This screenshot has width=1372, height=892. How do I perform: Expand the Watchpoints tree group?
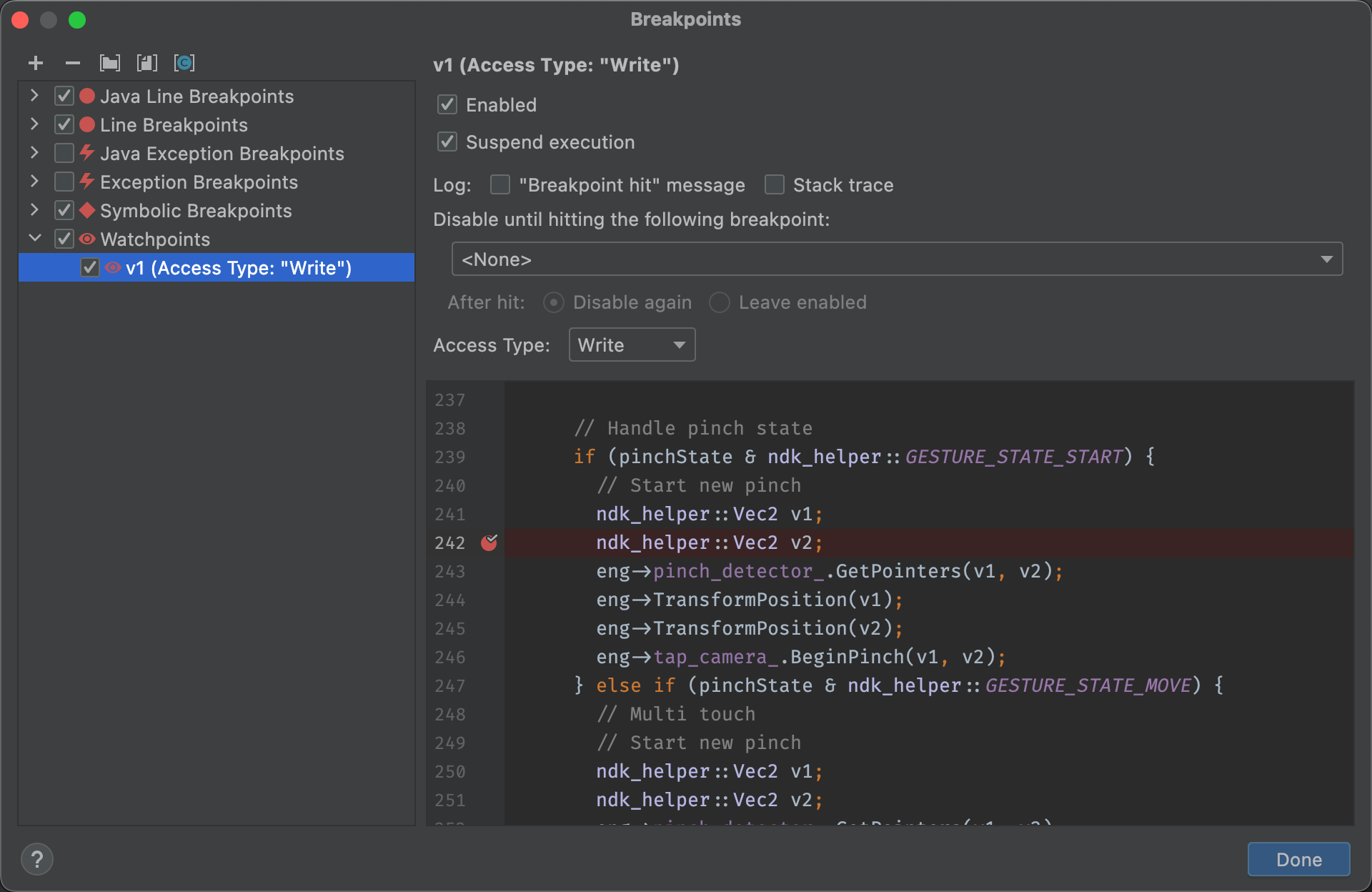[x=37, y=239]
